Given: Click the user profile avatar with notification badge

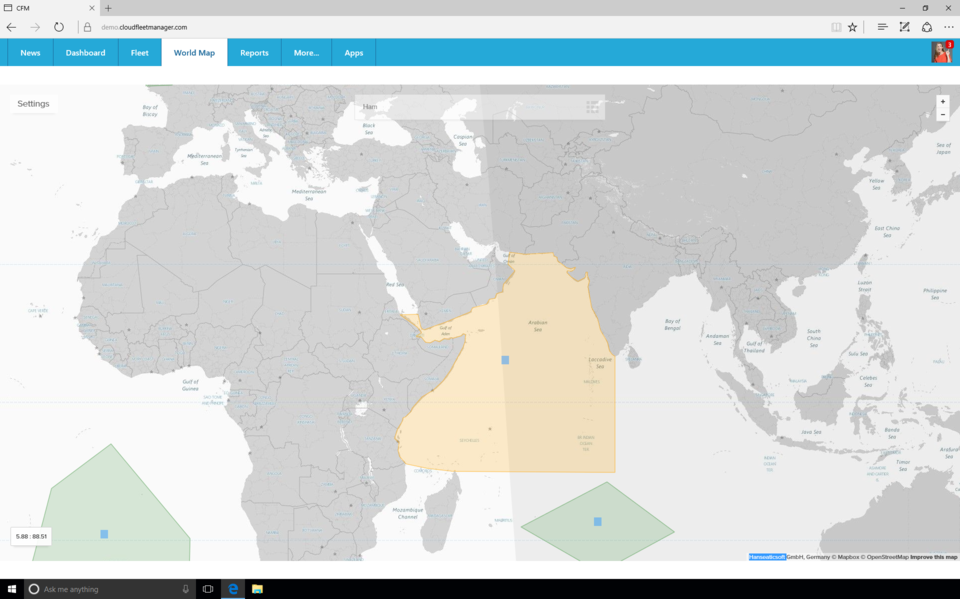Looking at the screenshot, I should pos(941,52).
